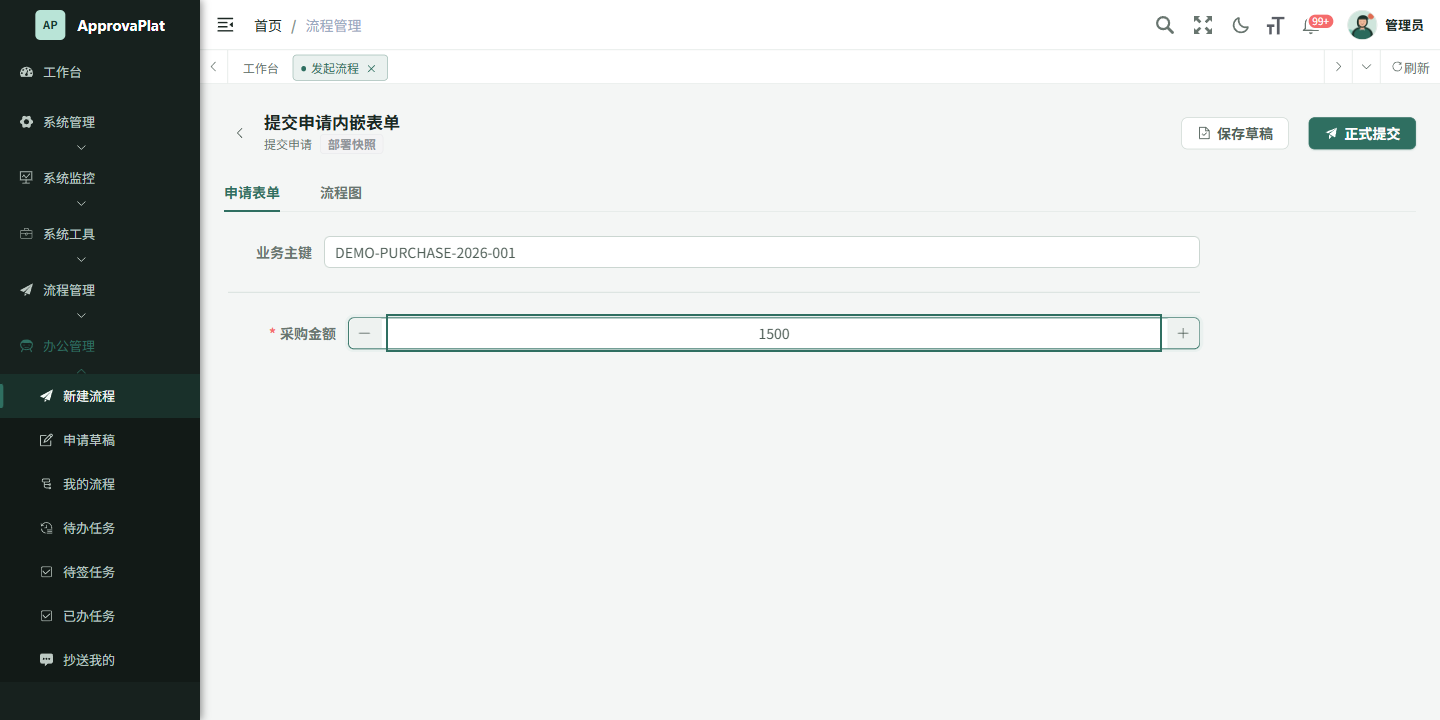
Task: Open 新建流程 in sidebar
Action: click(x=100, y=396)
